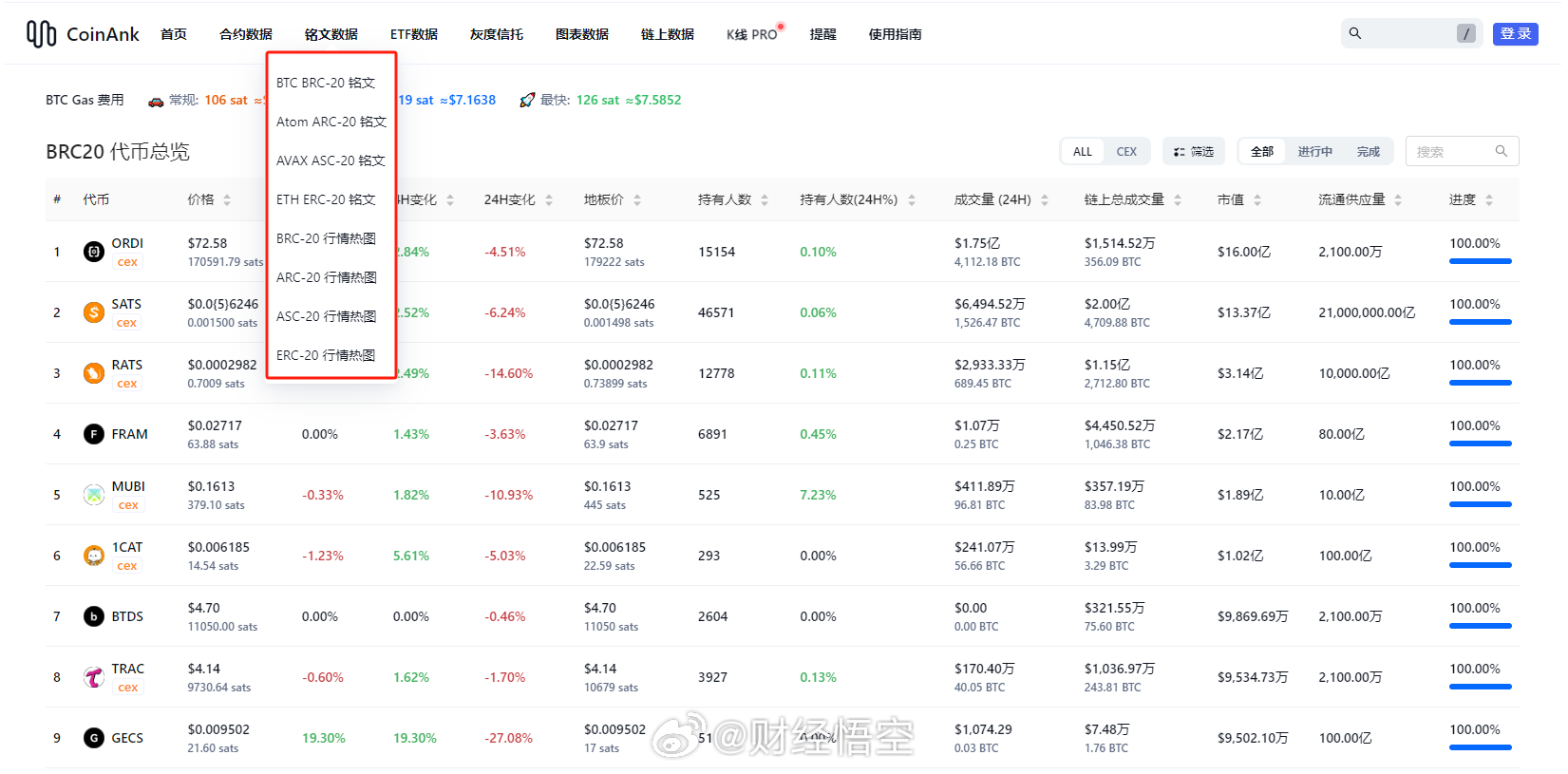
Task: Open the 提醒 nav link
Action: (x=823, y=34)
